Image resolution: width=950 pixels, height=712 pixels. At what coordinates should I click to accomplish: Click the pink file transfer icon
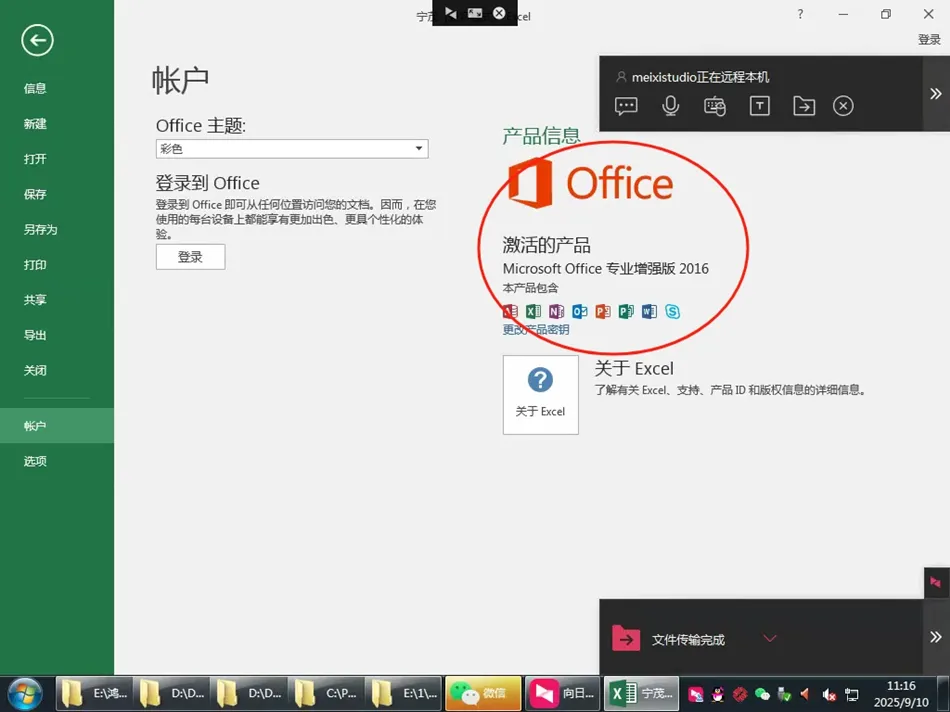click(x=626, y=638)
